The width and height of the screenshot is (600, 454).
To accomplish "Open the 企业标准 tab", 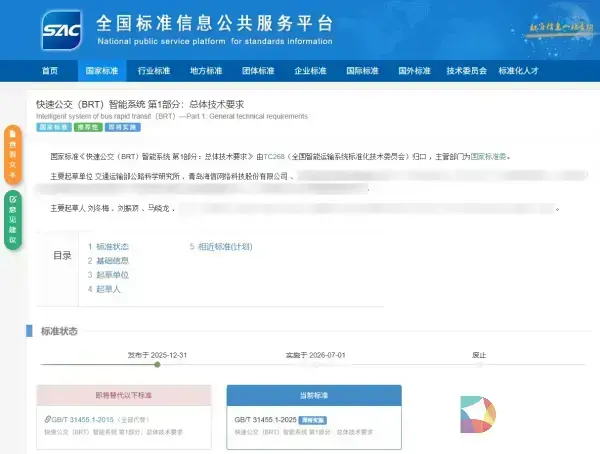I will [310, 71].
